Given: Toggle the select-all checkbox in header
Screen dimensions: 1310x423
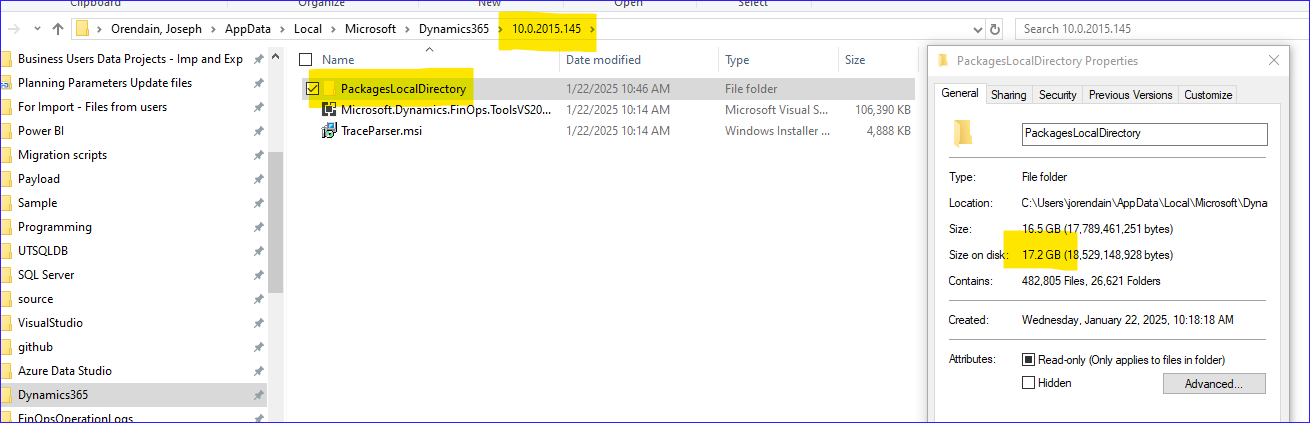Looking at the screenshot, I should click(x=306, y=60).
